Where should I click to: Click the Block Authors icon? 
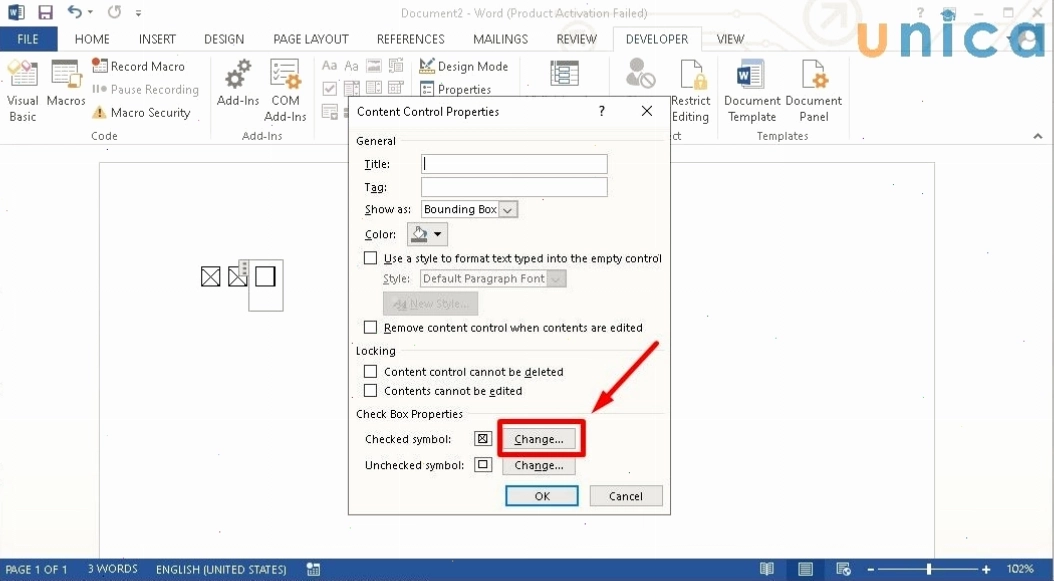pyautogui.click(x=640, y=73)
